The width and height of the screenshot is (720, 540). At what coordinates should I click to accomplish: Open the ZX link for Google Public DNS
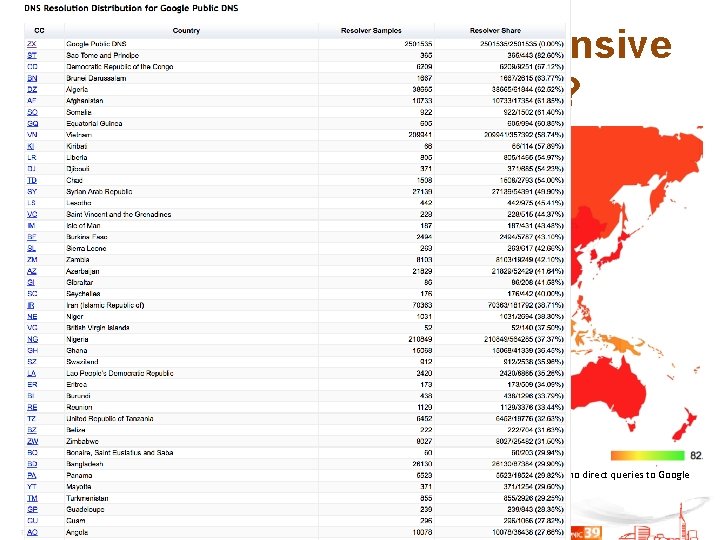[x=32, y=44]
